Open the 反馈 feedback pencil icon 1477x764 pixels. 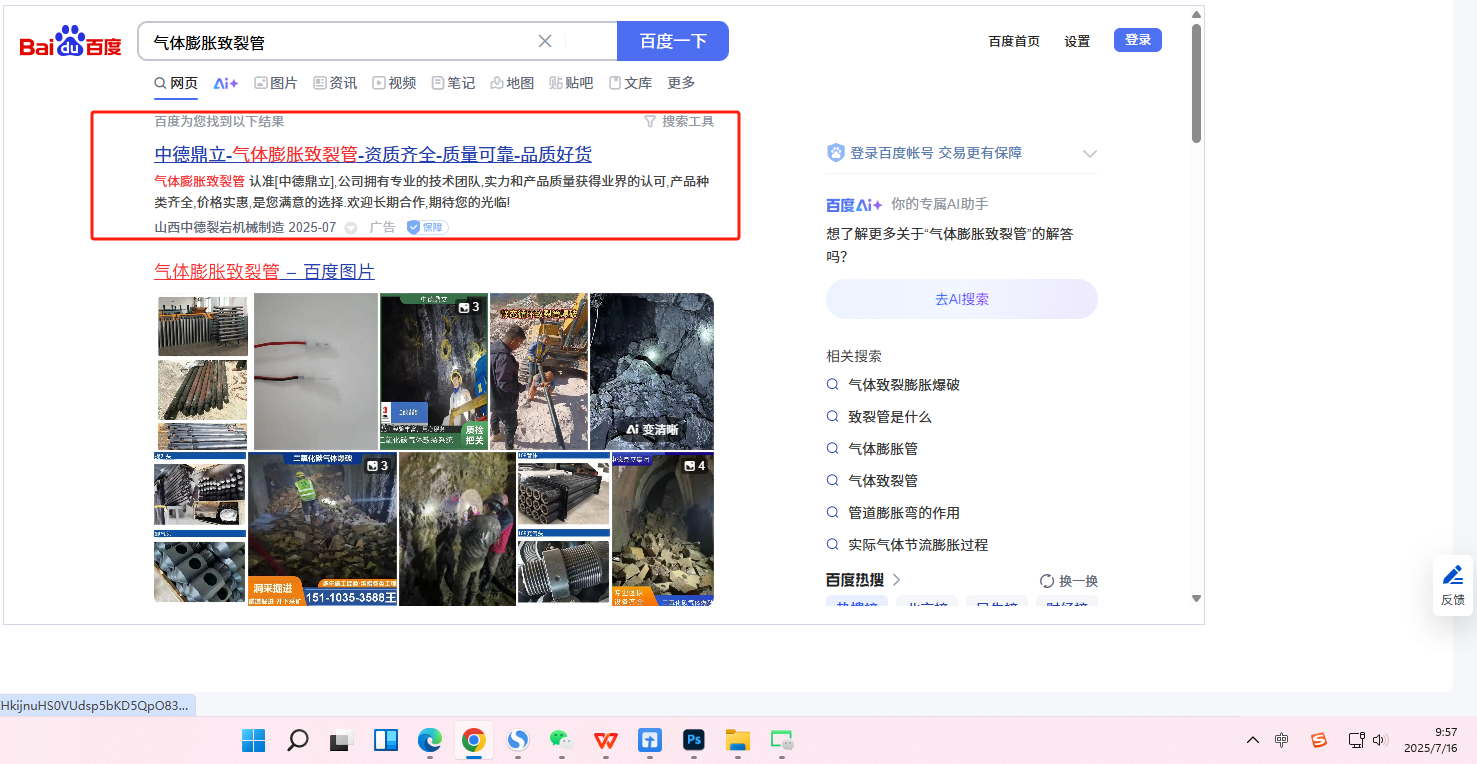click(x=1453, y=584)
